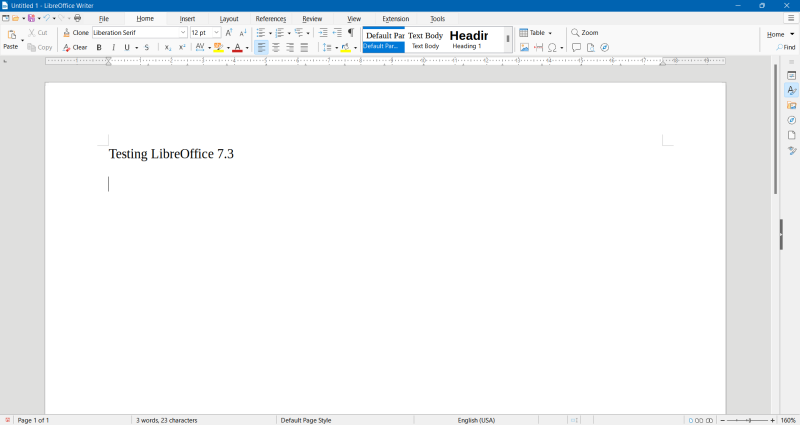This screenshot has height=425, width=800.
Task: Click the Clone formatting button
Action: (76, 33)
